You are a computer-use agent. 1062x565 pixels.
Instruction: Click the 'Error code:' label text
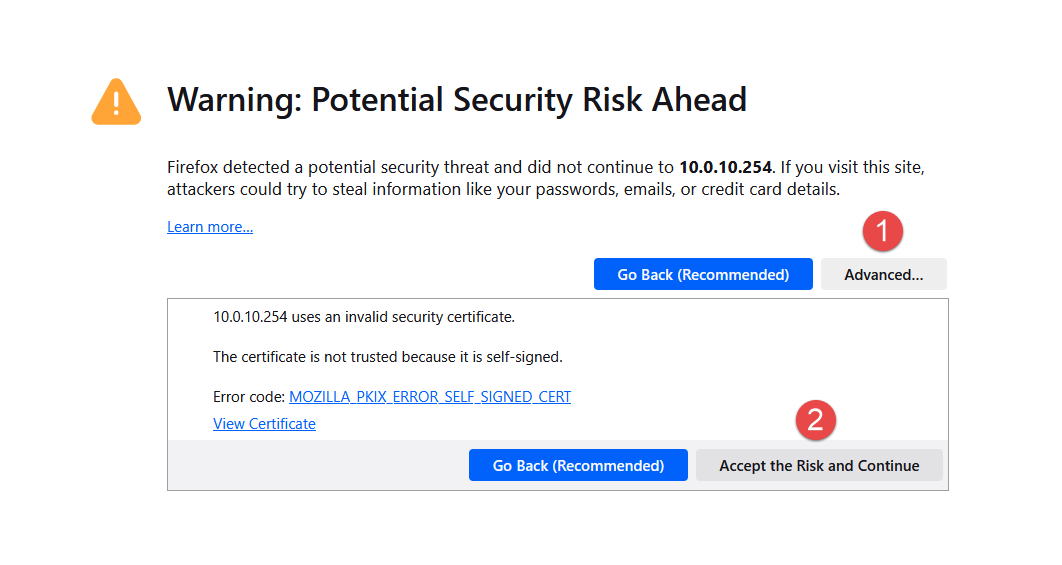coord(250,397)
